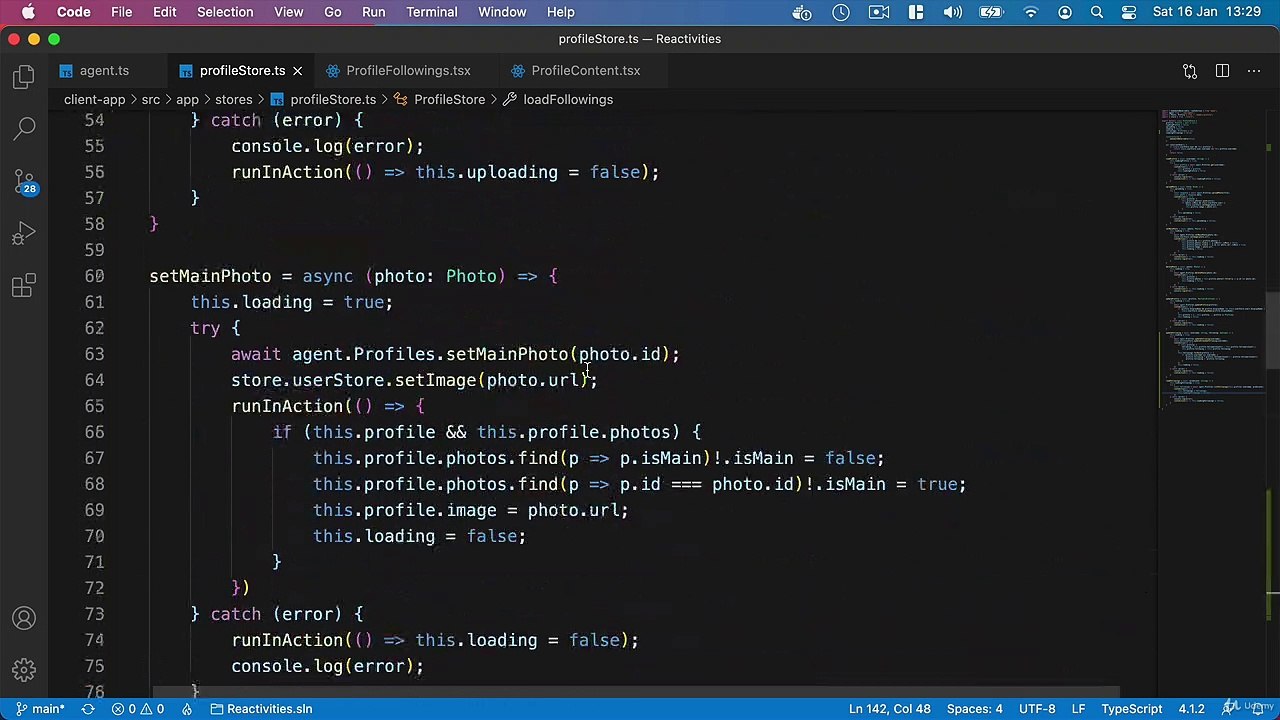Click stores in the breadcrumb

tap(233, 99)
